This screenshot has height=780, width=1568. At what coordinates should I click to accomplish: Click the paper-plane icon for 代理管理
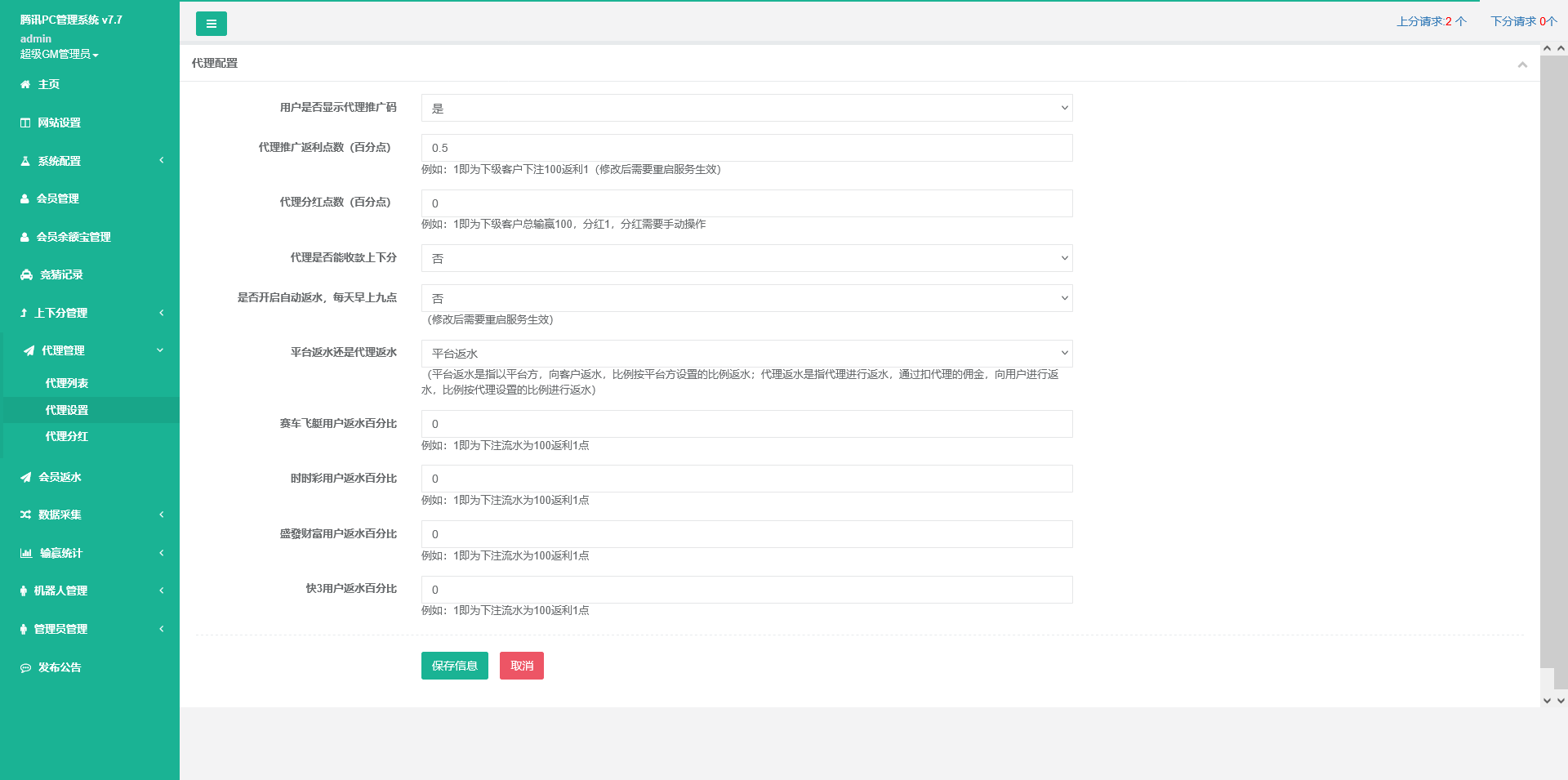pos(29,350)
